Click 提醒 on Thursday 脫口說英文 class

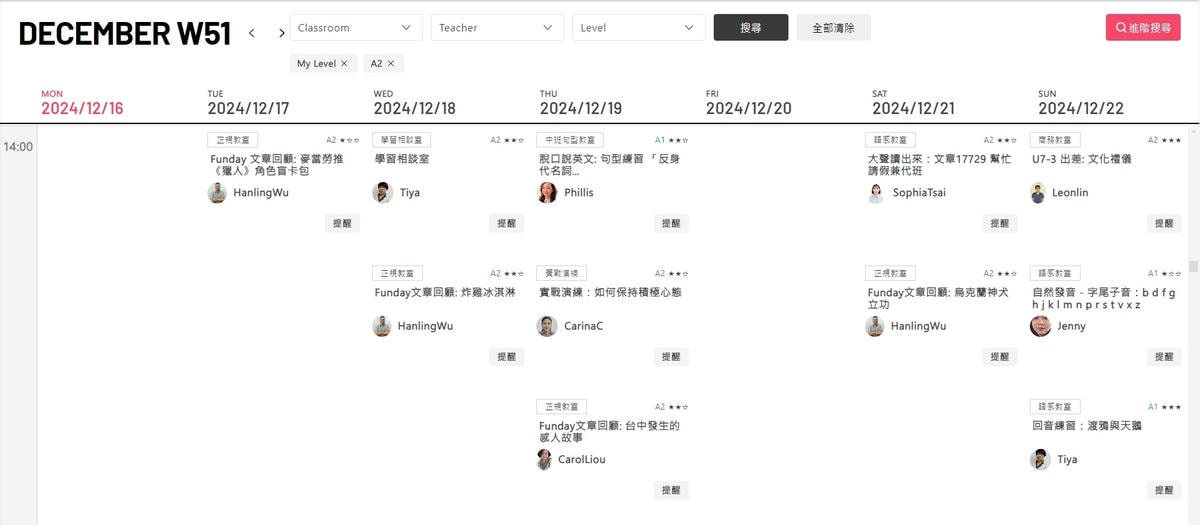coord(672,223)
